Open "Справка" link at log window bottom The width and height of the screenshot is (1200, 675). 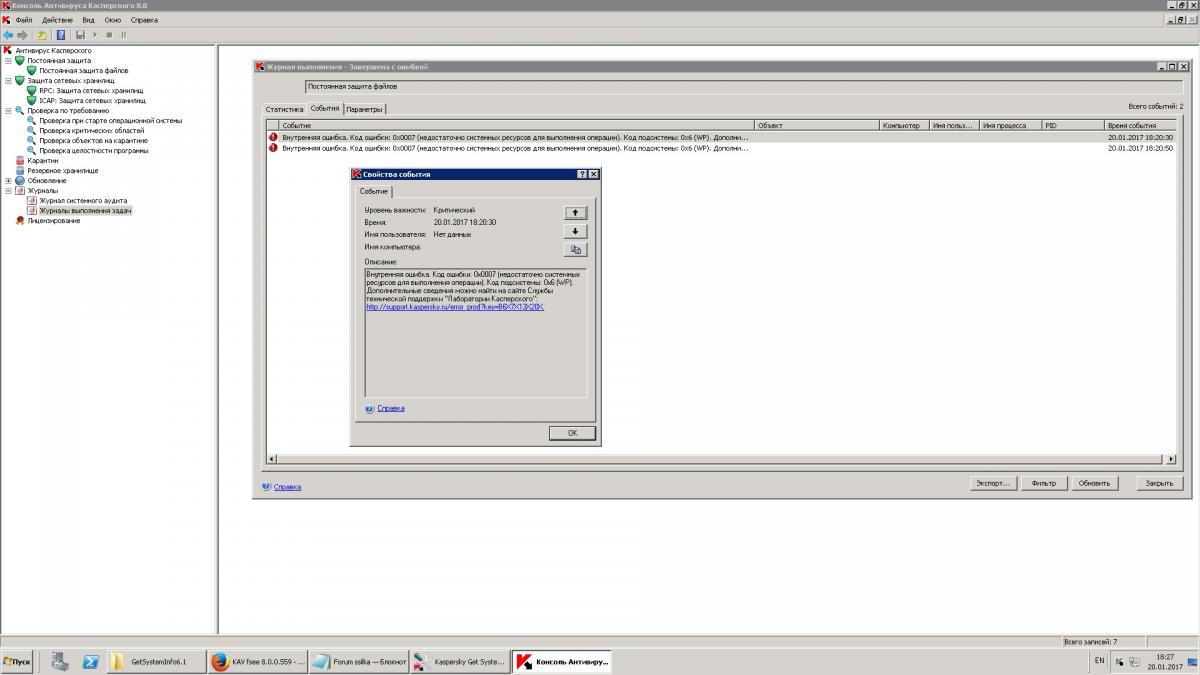[287, 487]
